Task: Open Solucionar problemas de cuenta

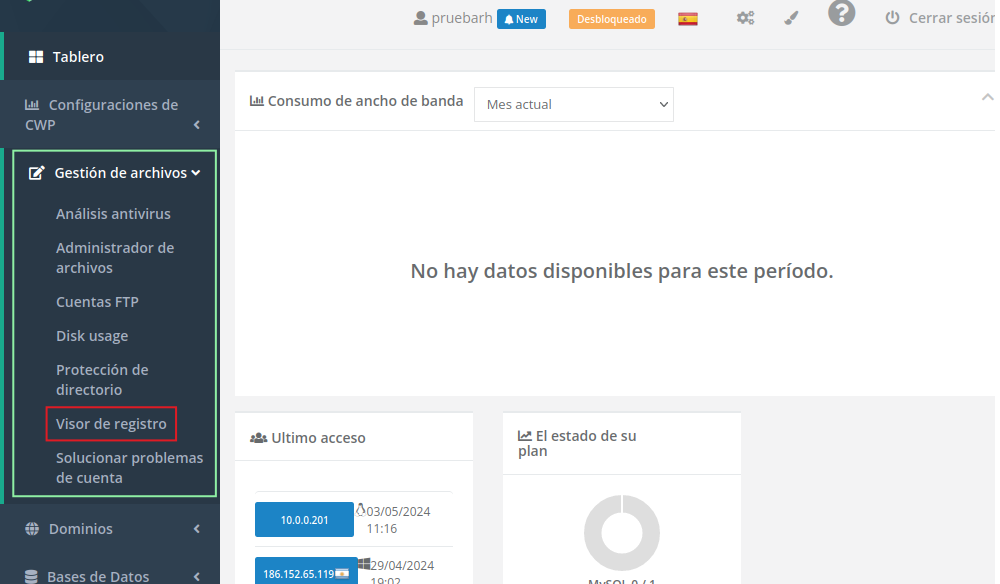Action: (x=129, y=468)
